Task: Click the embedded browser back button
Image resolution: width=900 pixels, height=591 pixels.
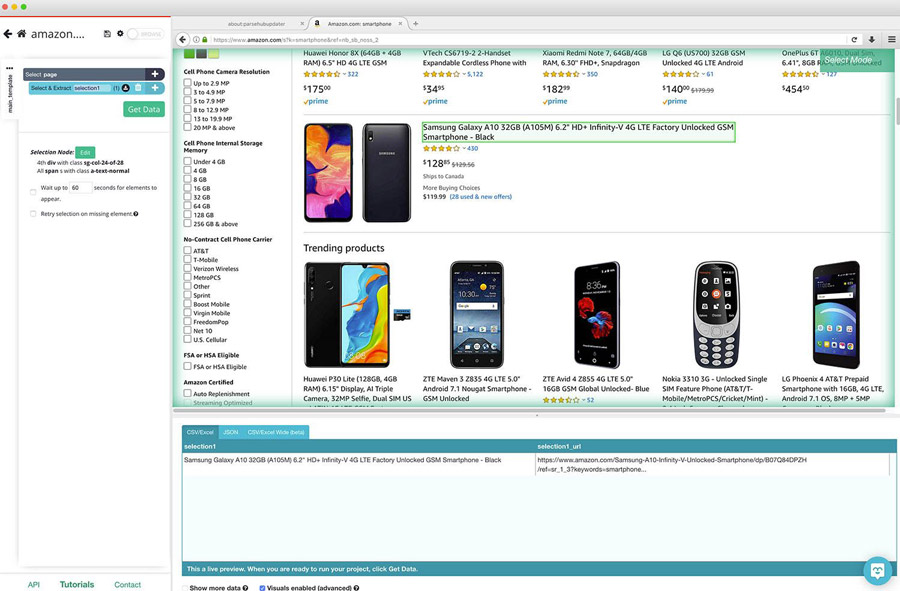Action: pos(183,40)
